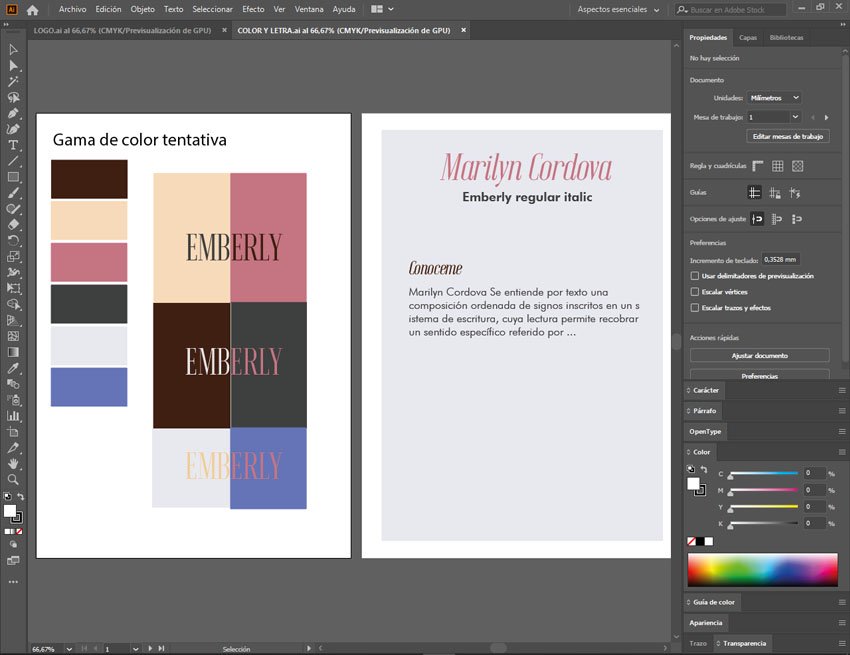Click the ruler icon under Regla y cuadrículas
850x655 pixels.
pyautogui.click(x=757, y=166)
